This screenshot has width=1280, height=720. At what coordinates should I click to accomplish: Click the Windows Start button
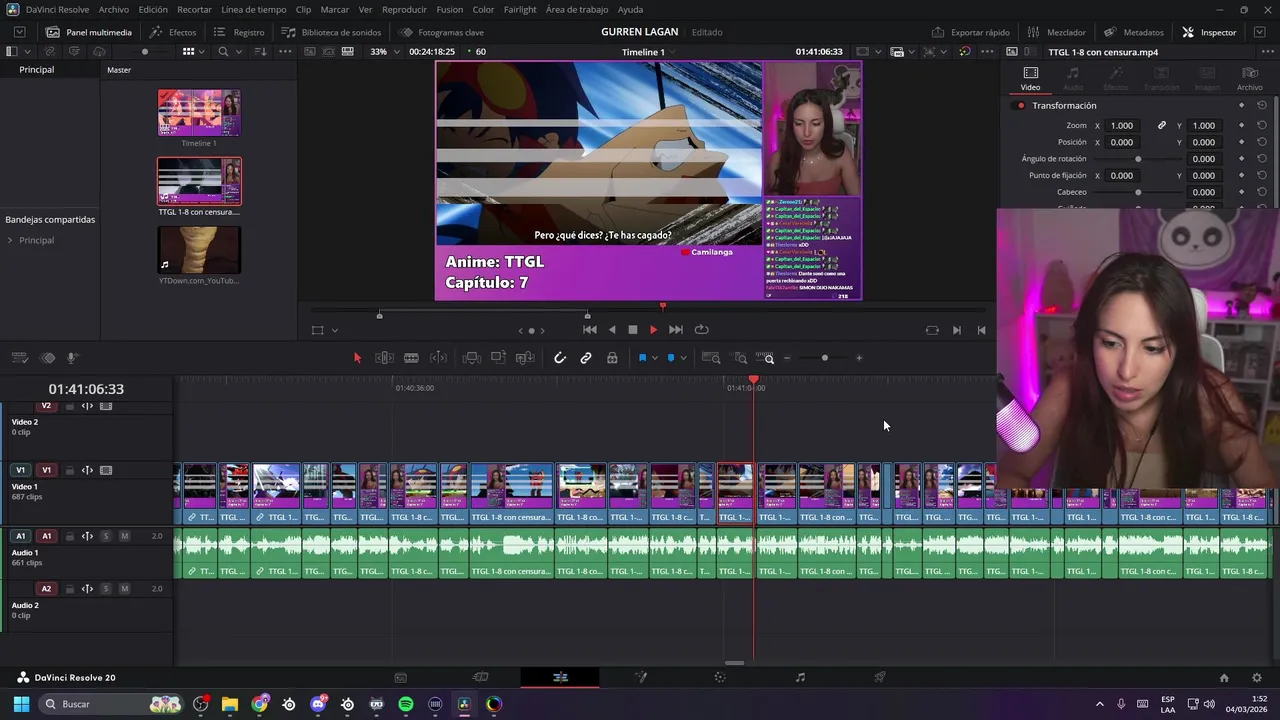pyautogui.click(x=21, y=704)
